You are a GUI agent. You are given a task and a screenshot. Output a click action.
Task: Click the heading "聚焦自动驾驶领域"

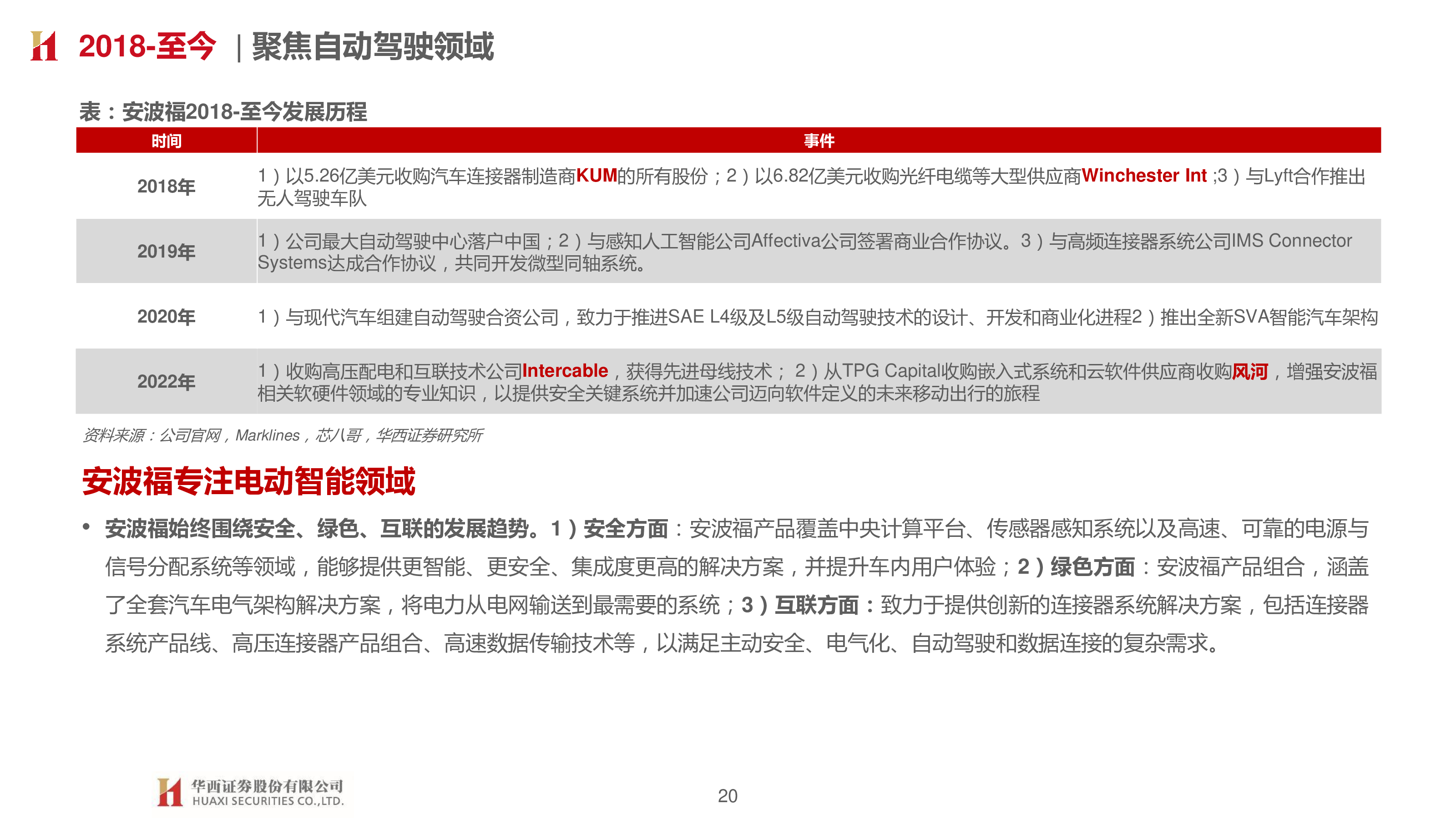click(x=373, y=46)
